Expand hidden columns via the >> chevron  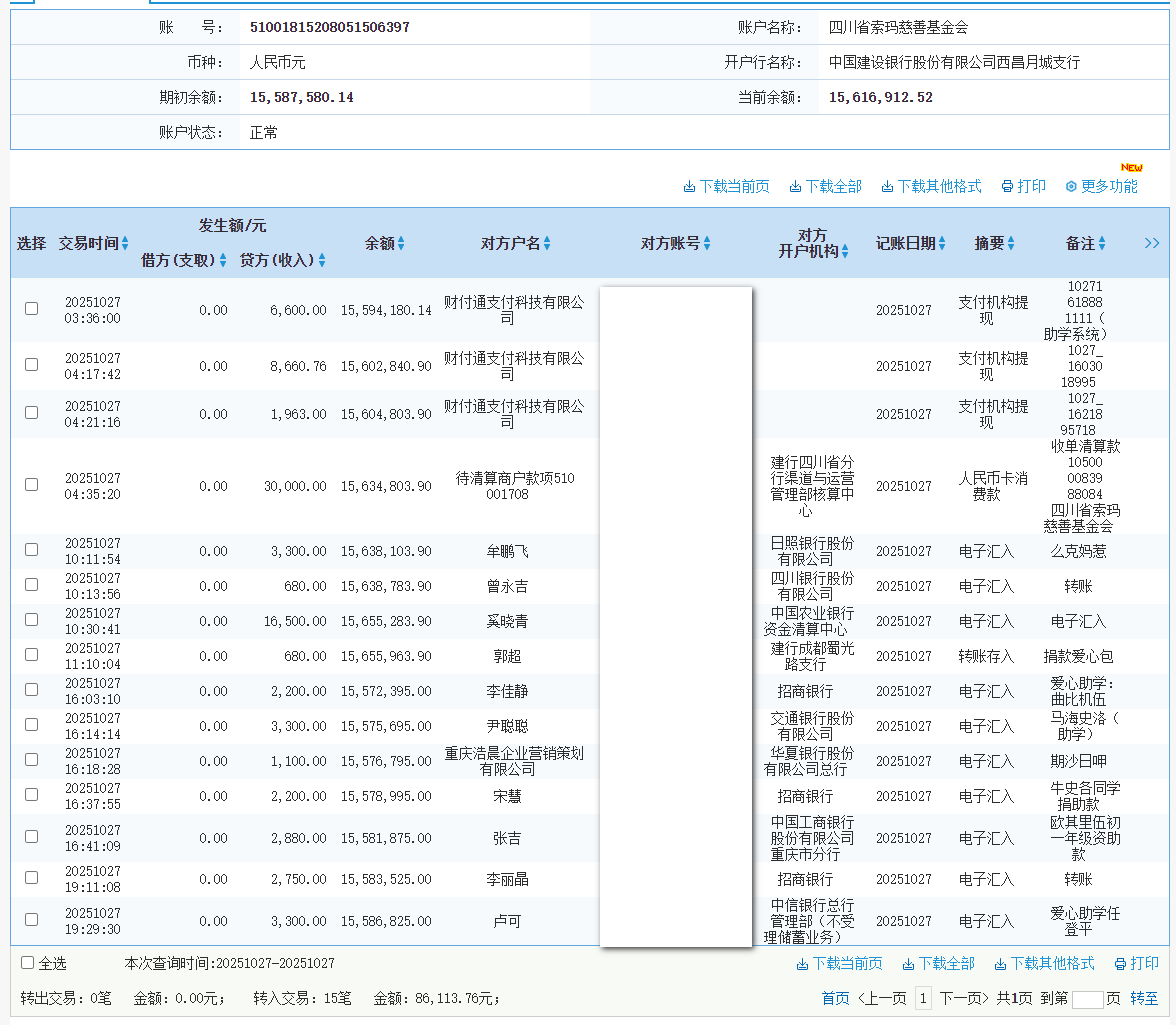(x=1151, y=243)
